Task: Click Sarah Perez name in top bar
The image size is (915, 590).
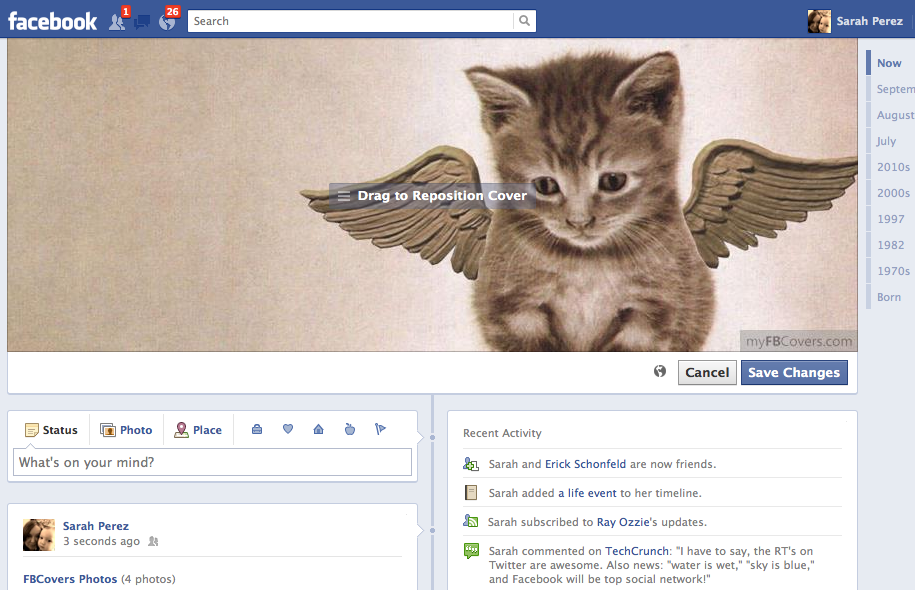Action: [x=869, y=21]
